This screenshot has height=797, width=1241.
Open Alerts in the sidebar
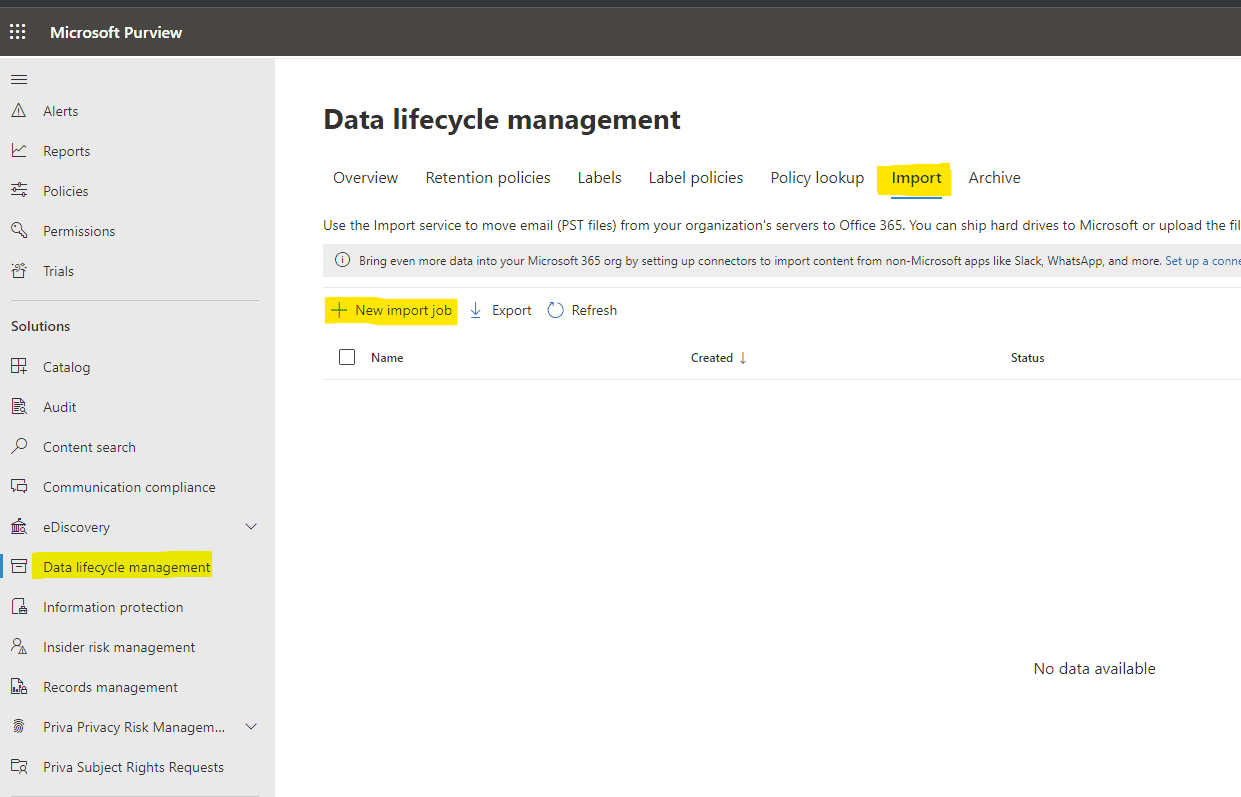tap(60, 111)
